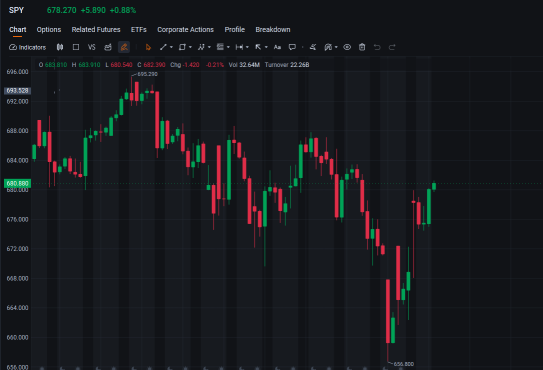The height and width of the screenshot is (370, 543).
Task: Toggle drawings visibility eye icon
Action: [347, 47]
